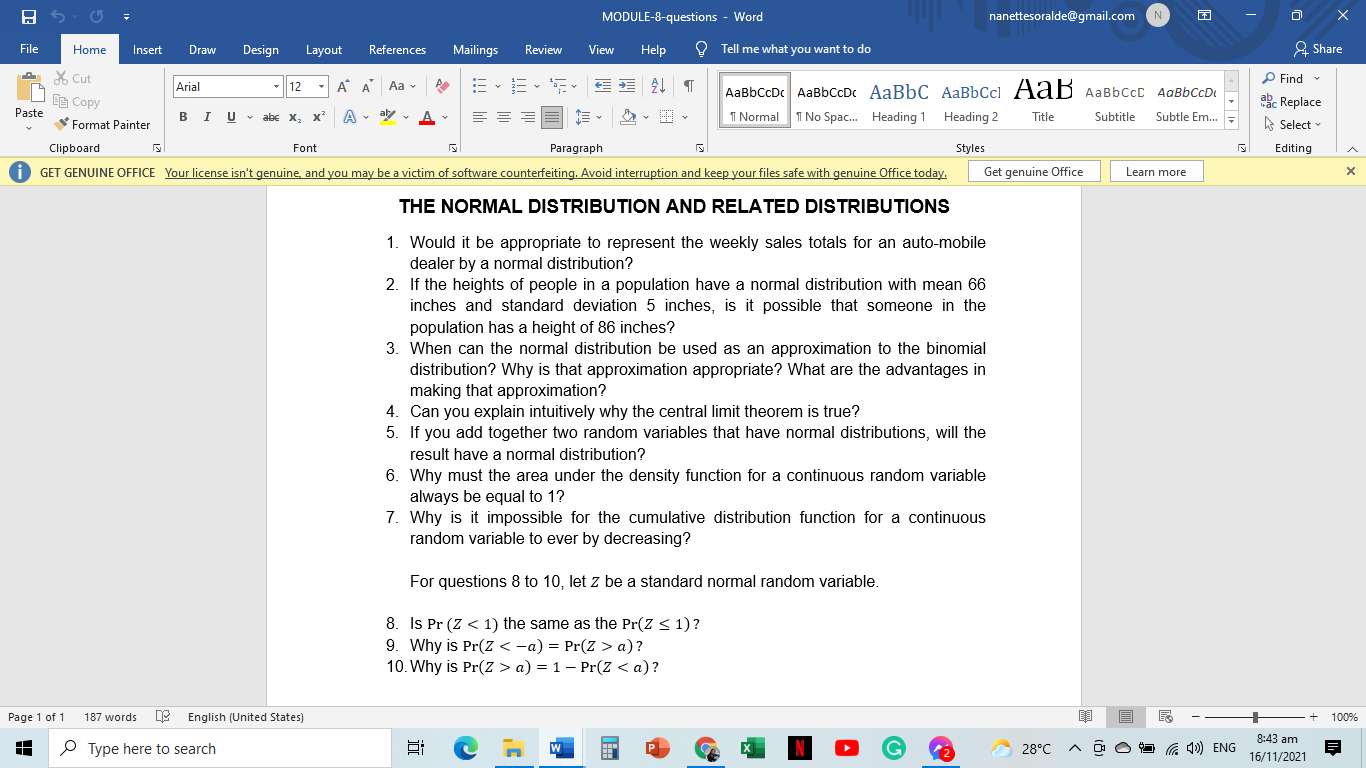Toggle Show/Hide paragraph marks
1366x768 pixels.
(687, 87)
